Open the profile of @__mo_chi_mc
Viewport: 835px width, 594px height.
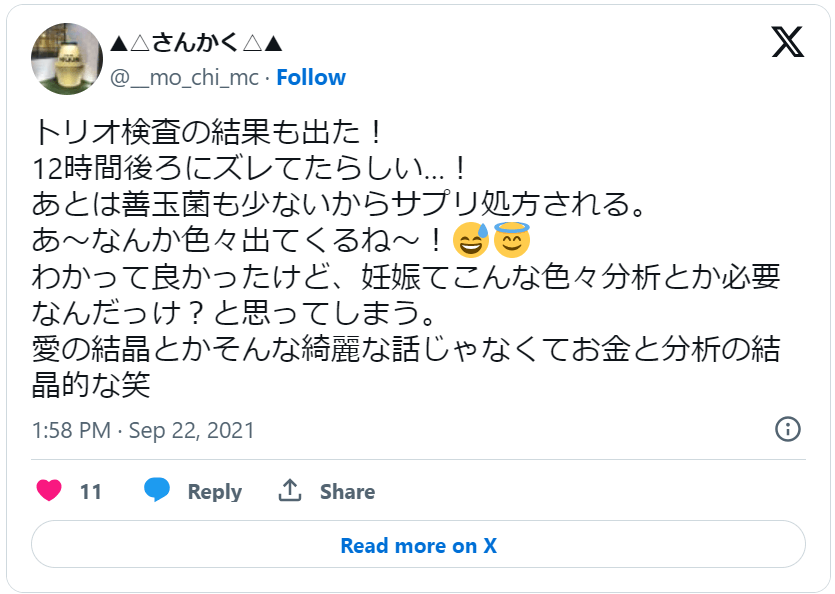[x=182, y=77]
